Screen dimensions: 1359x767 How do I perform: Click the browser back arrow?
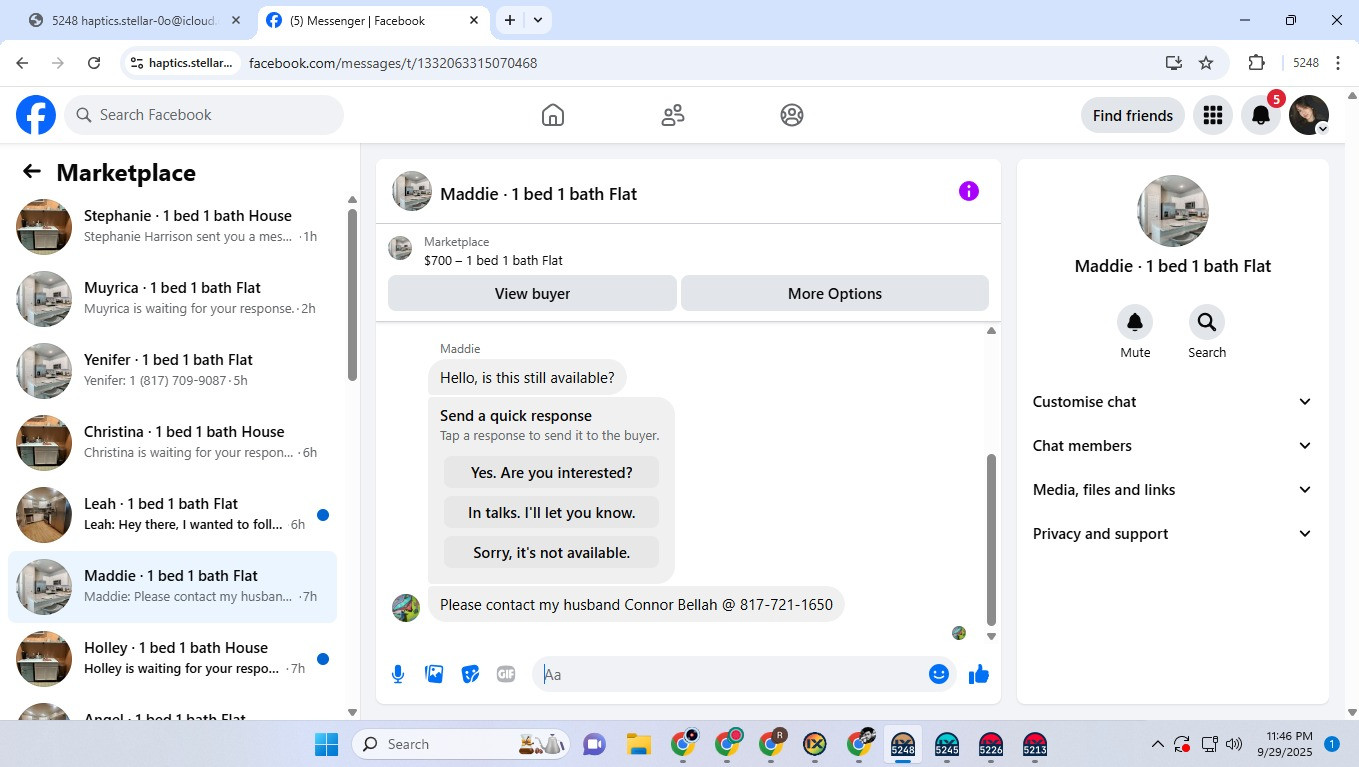[22, 63]
